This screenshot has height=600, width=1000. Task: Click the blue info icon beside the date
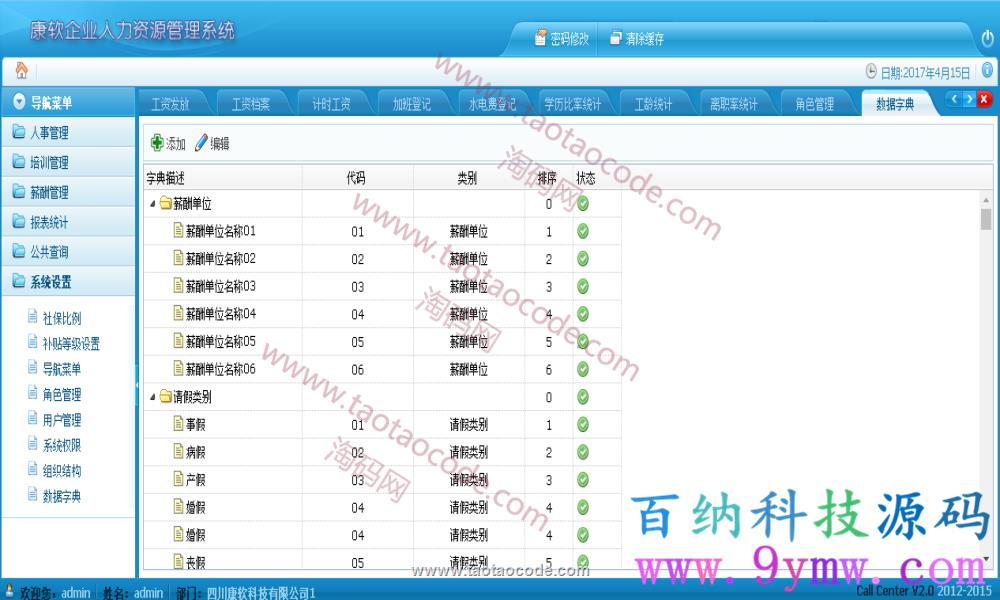pos(986,71)
